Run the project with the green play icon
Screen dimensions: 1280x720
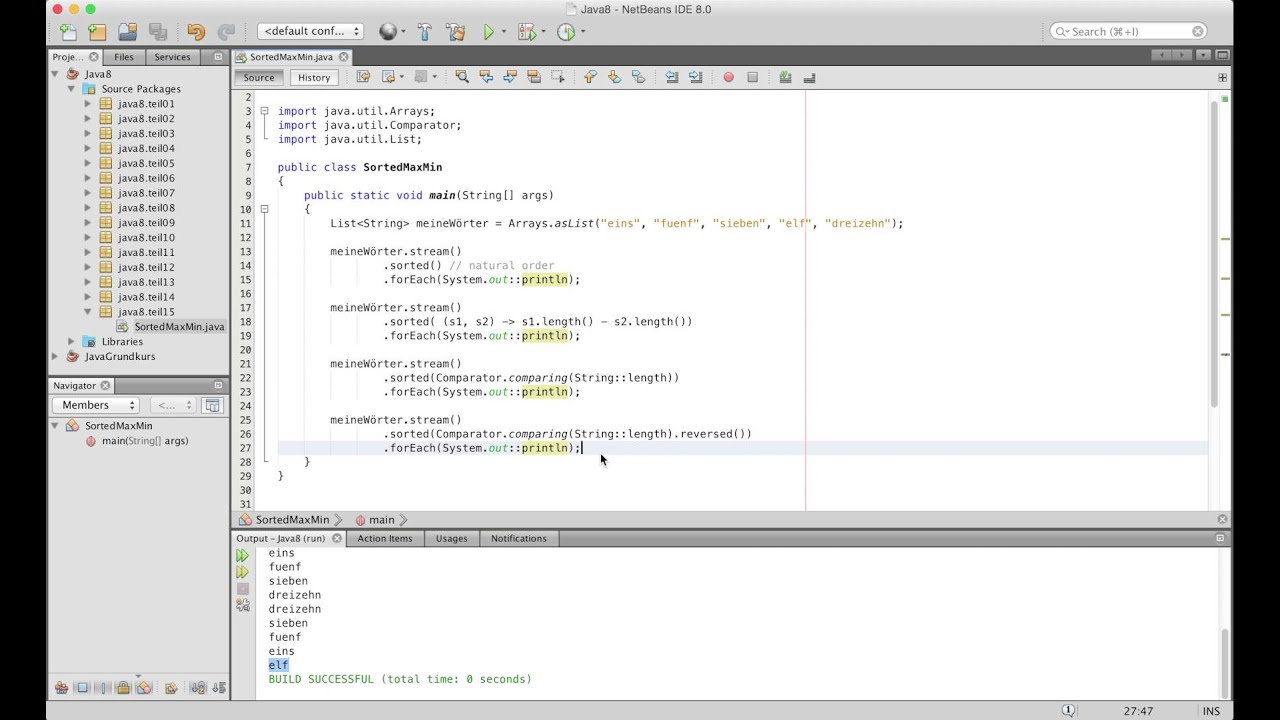click(x=488, y=32)
